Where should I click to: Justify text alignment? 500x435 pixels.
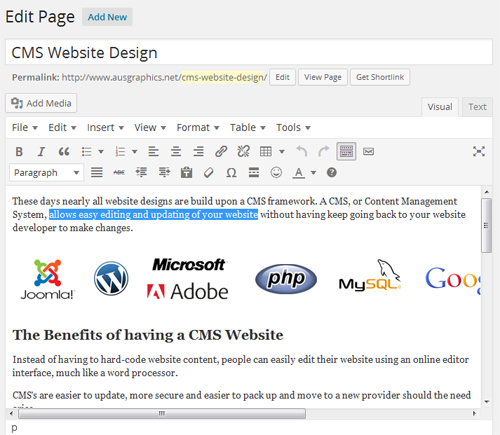point(97,173)
